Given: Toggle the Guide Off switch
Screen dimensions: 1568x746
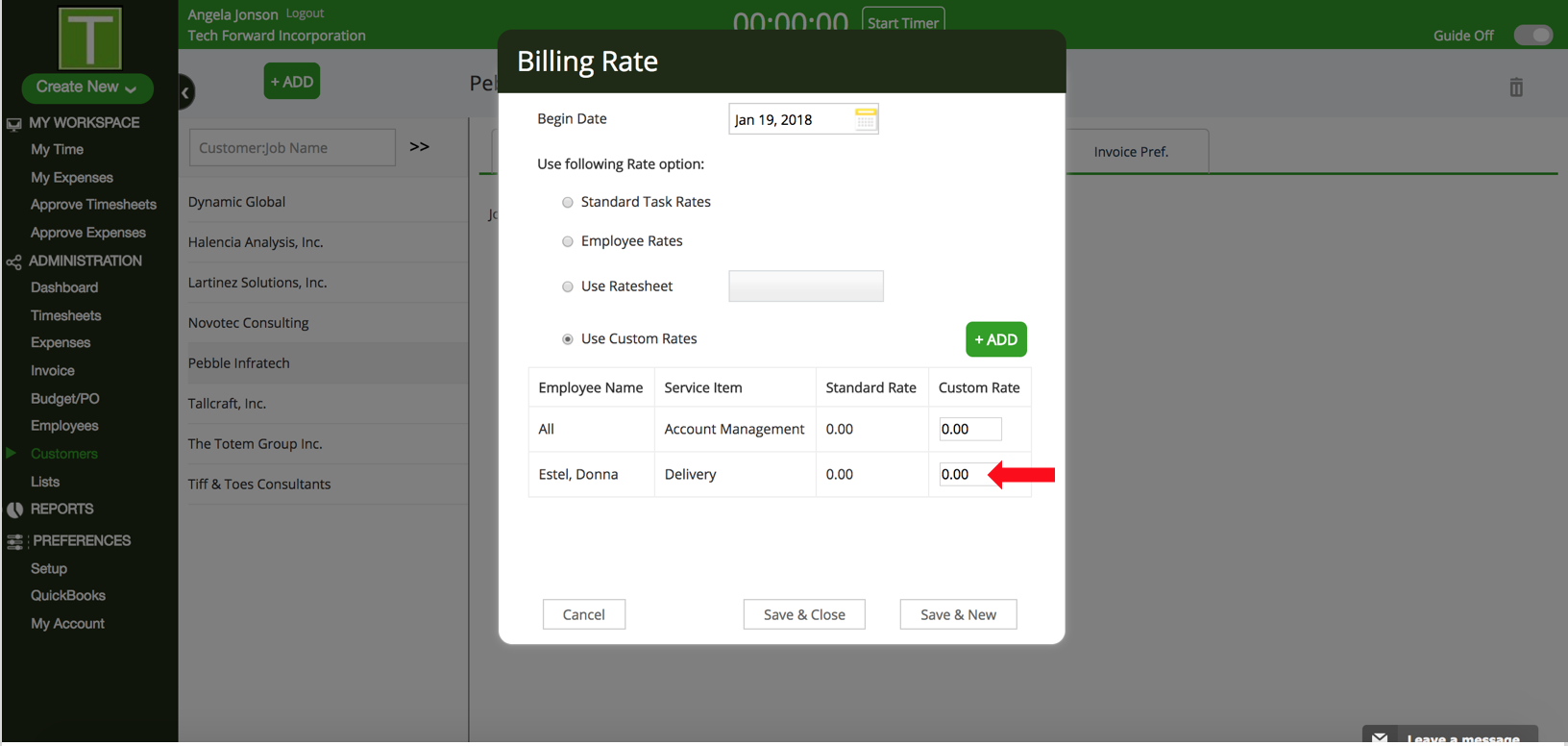Looking at the screenshot, I should coord(1532,36).
